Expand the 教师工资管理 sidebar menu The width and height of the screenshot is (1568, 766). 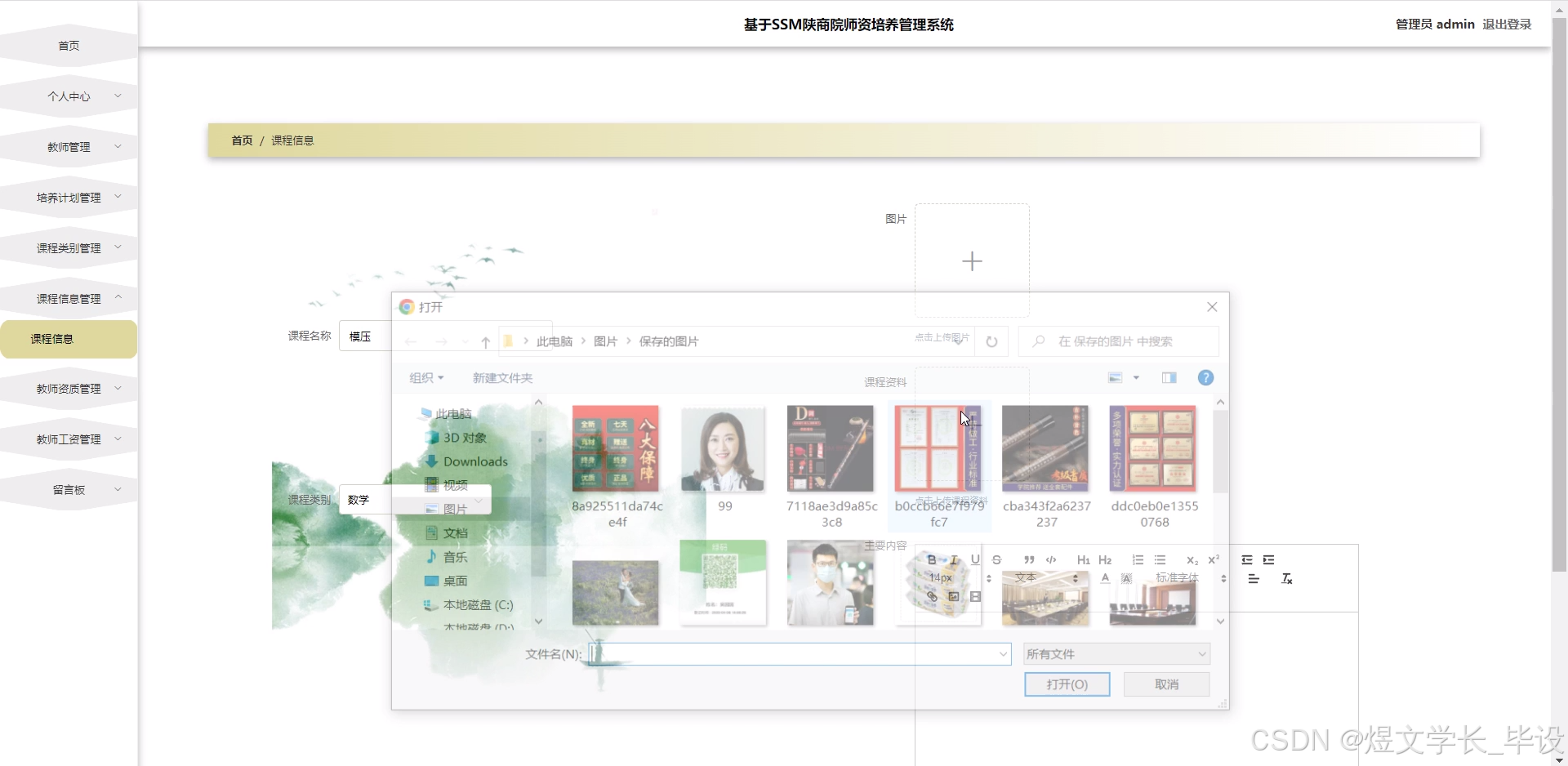point(69,439)
